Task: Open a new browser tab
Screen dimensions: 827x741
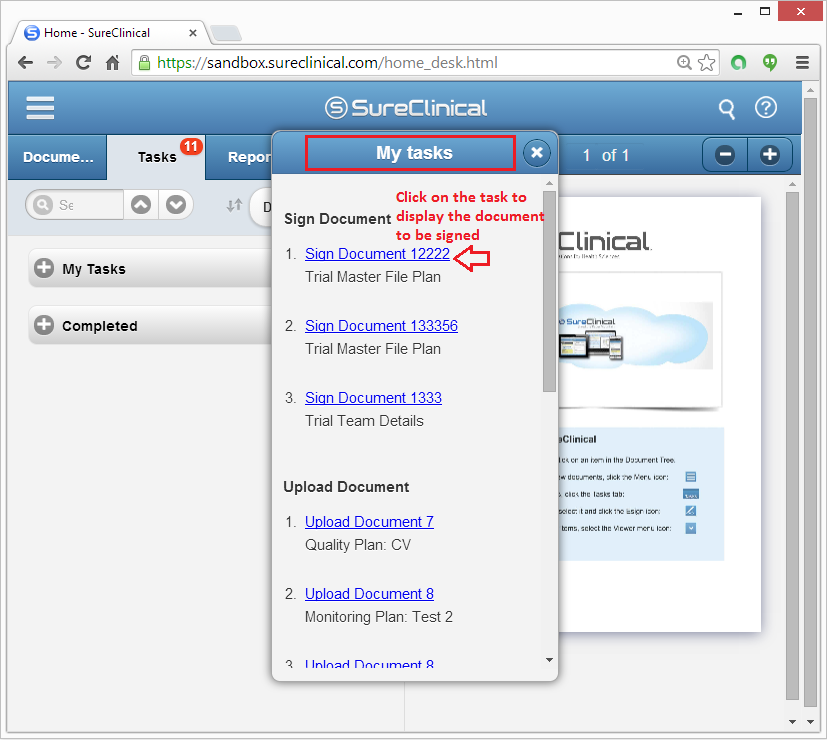Action: [226, 33]
